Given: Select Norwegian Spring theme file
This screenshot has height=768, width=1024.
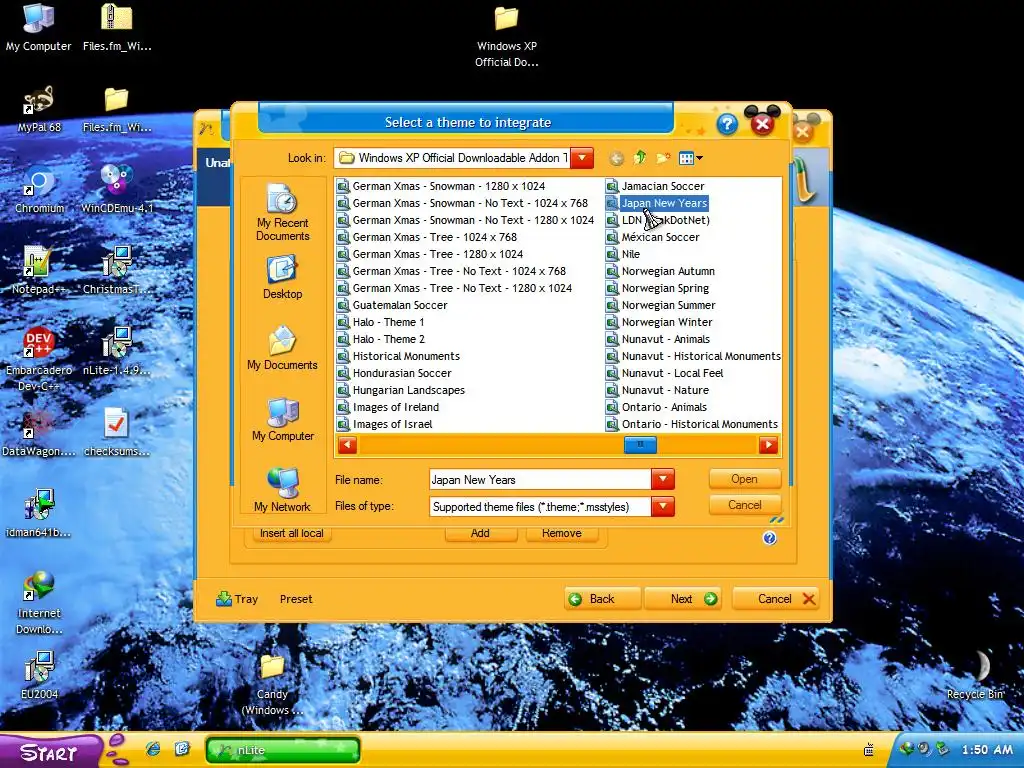Looking at the screenshot, I should [658, 288].
